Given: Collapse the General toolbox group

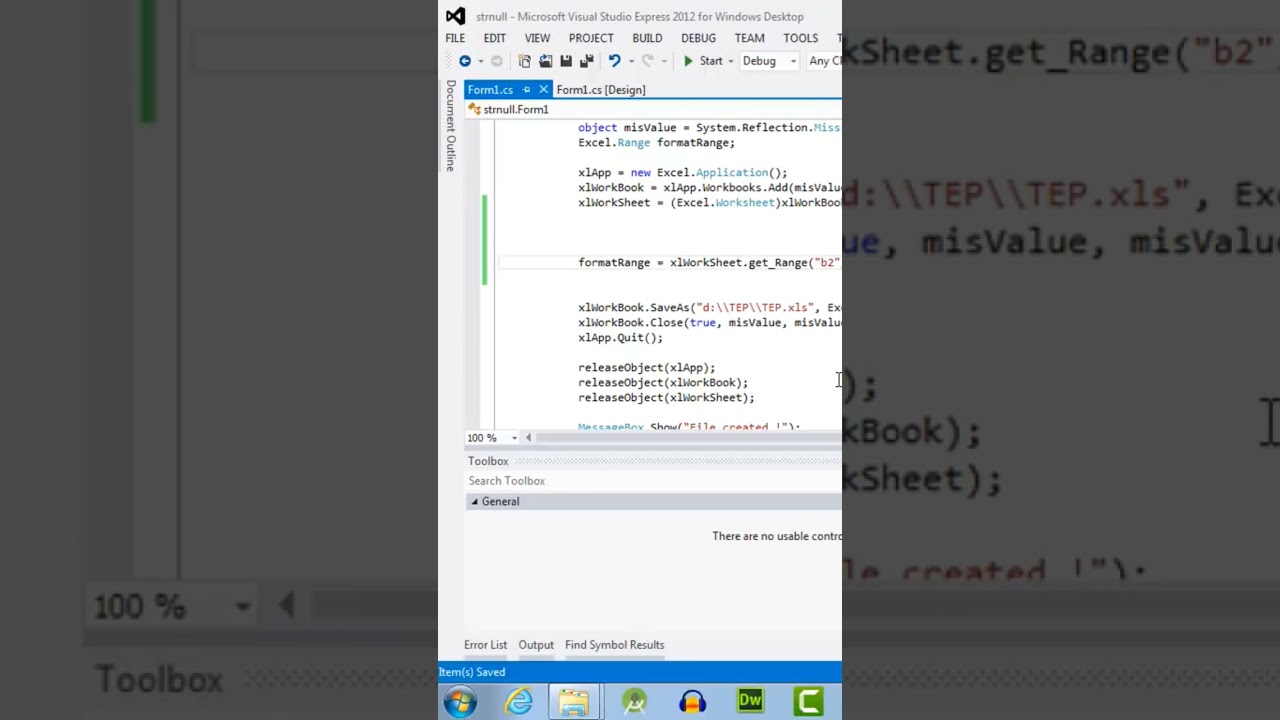Looking at the screenshot, I should 475,502.
